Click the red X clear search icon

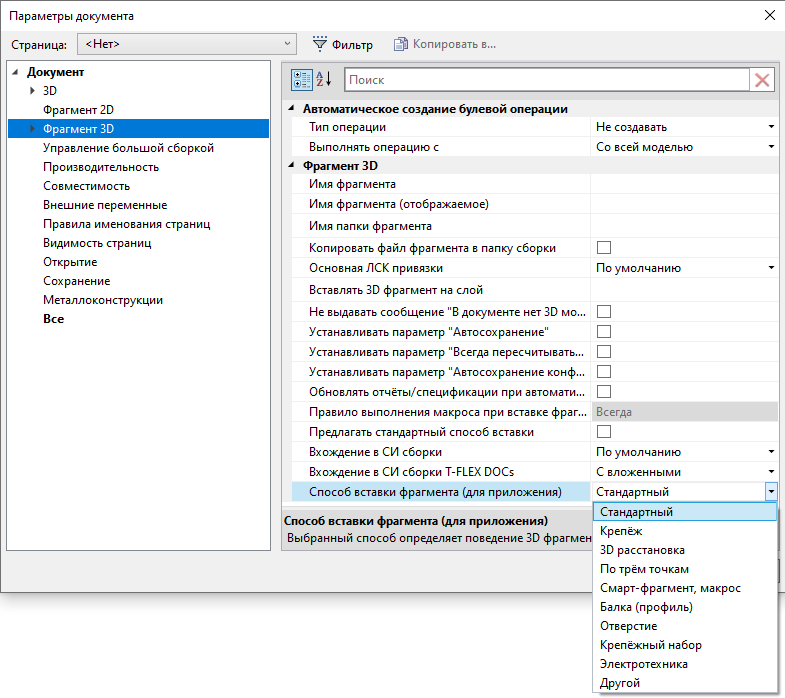tap(762, 80)
